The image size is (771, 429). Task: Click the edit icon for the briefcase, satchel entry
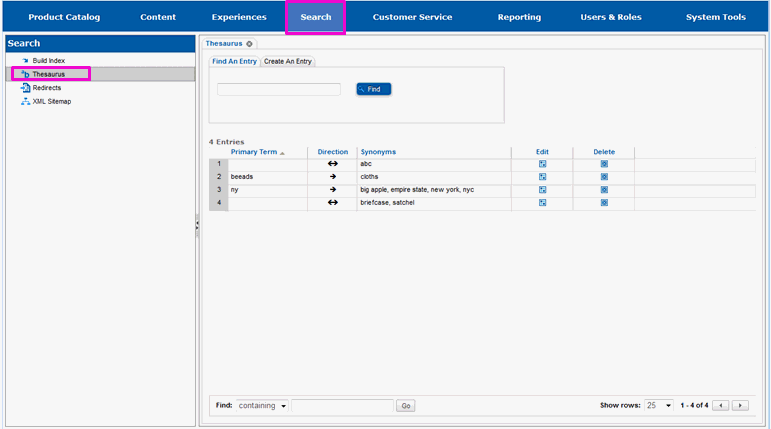click(x=542, y=203)
